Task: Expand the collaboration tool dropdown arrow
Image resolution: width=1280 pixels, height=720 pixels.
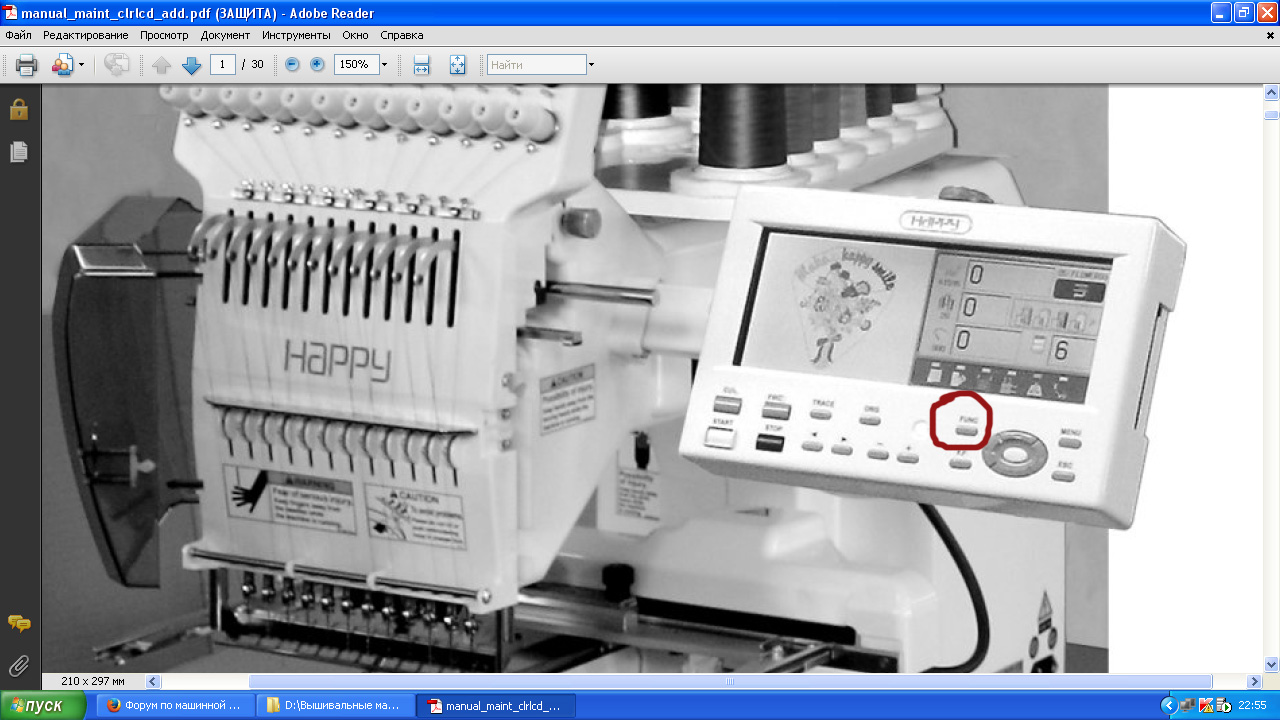Action: [82, 65]
